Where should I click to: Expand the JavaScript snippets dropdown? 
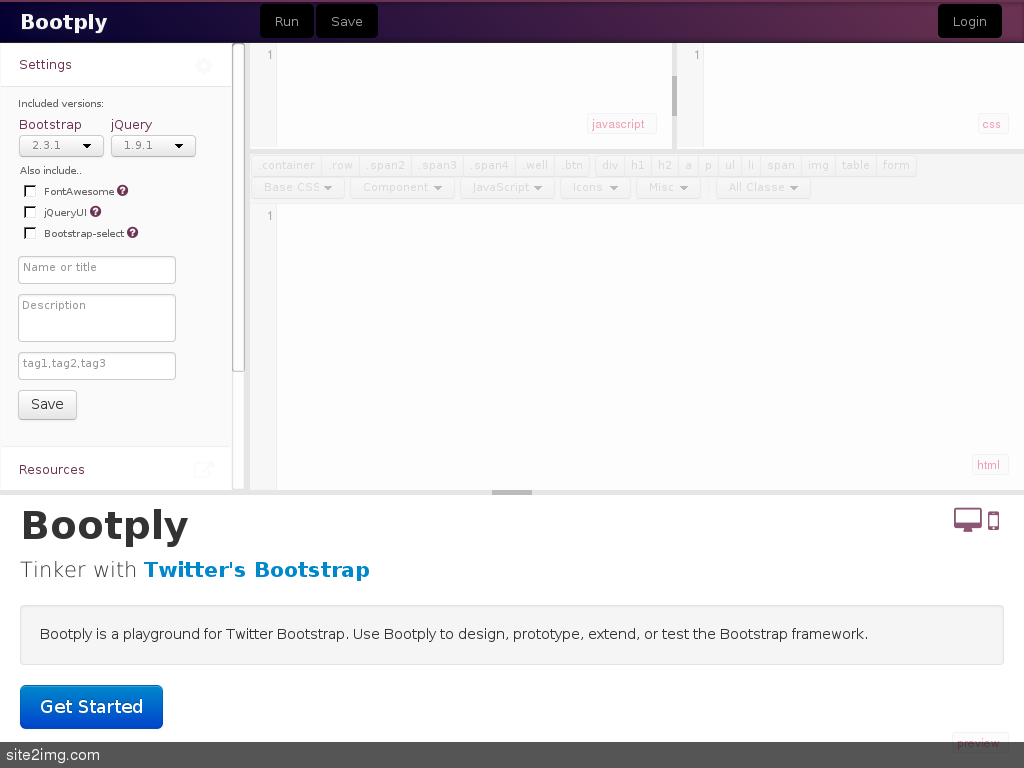click(507, 187)
